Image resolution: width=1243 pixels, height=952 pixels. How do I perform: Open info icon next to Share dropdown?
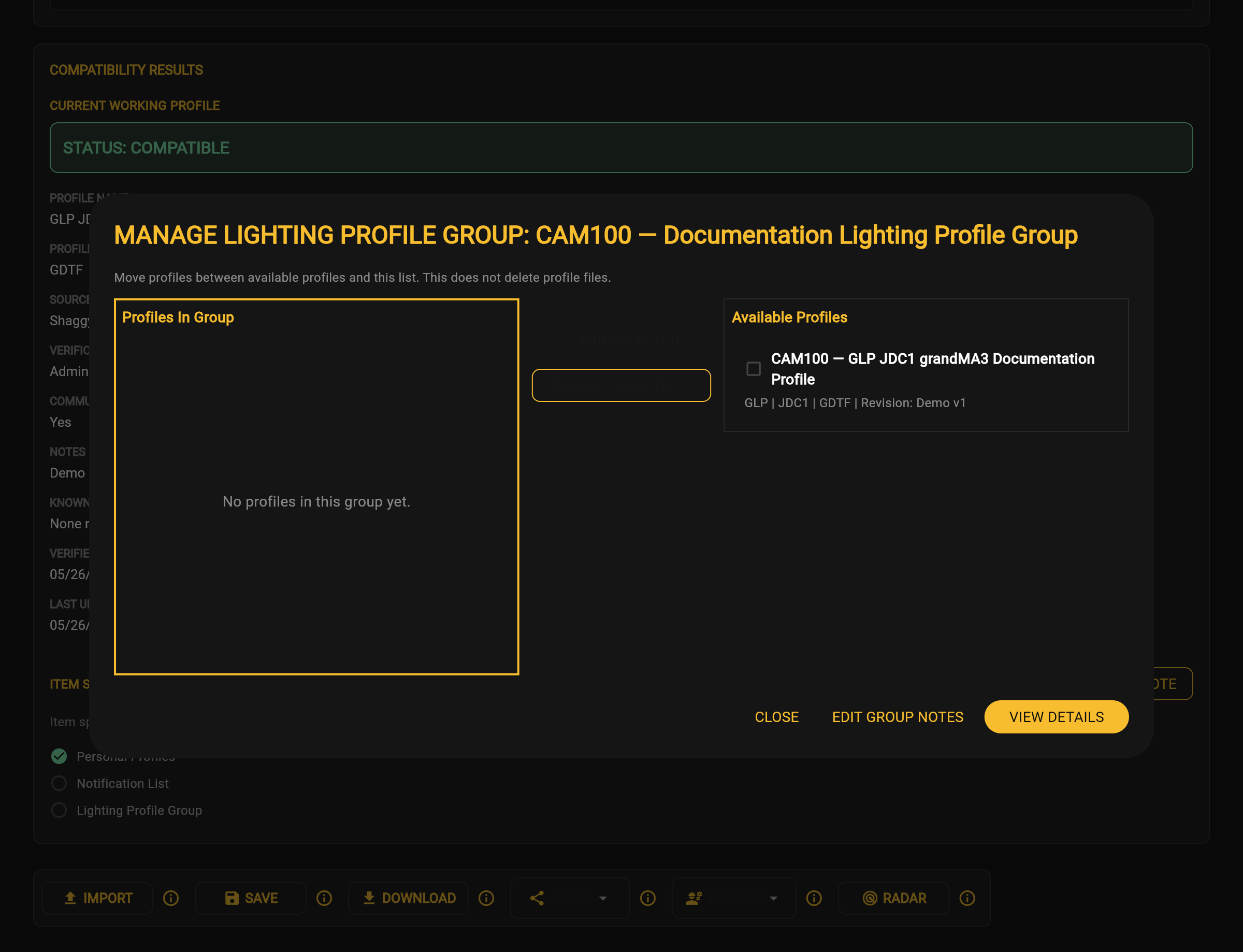(648, 898)
